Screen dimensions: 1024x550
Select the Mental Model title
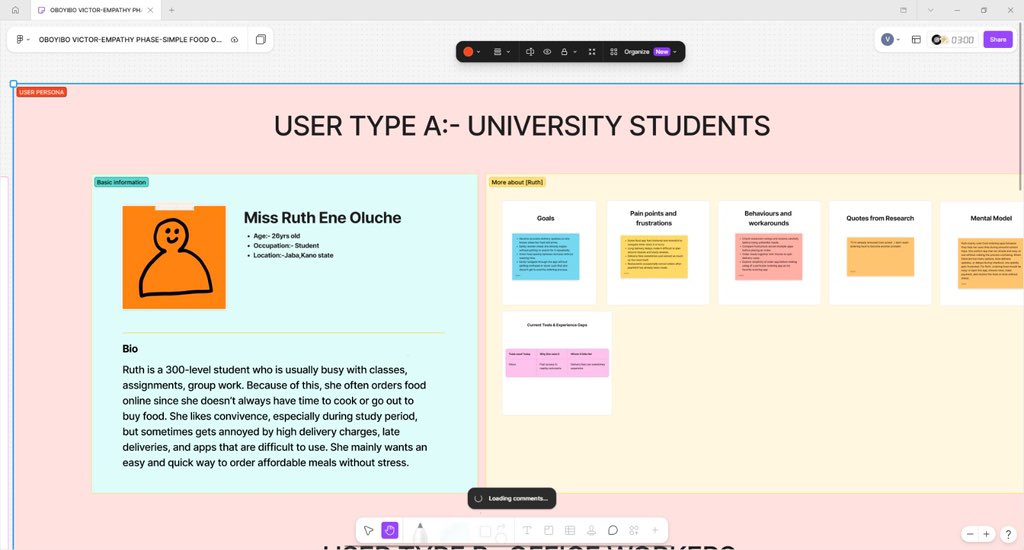[x=991, y=218]
